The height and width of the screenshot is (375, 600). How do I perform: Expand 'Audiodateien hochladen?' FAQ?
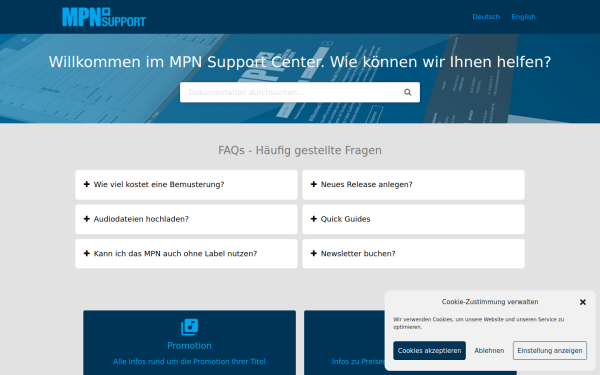point(186,219)
